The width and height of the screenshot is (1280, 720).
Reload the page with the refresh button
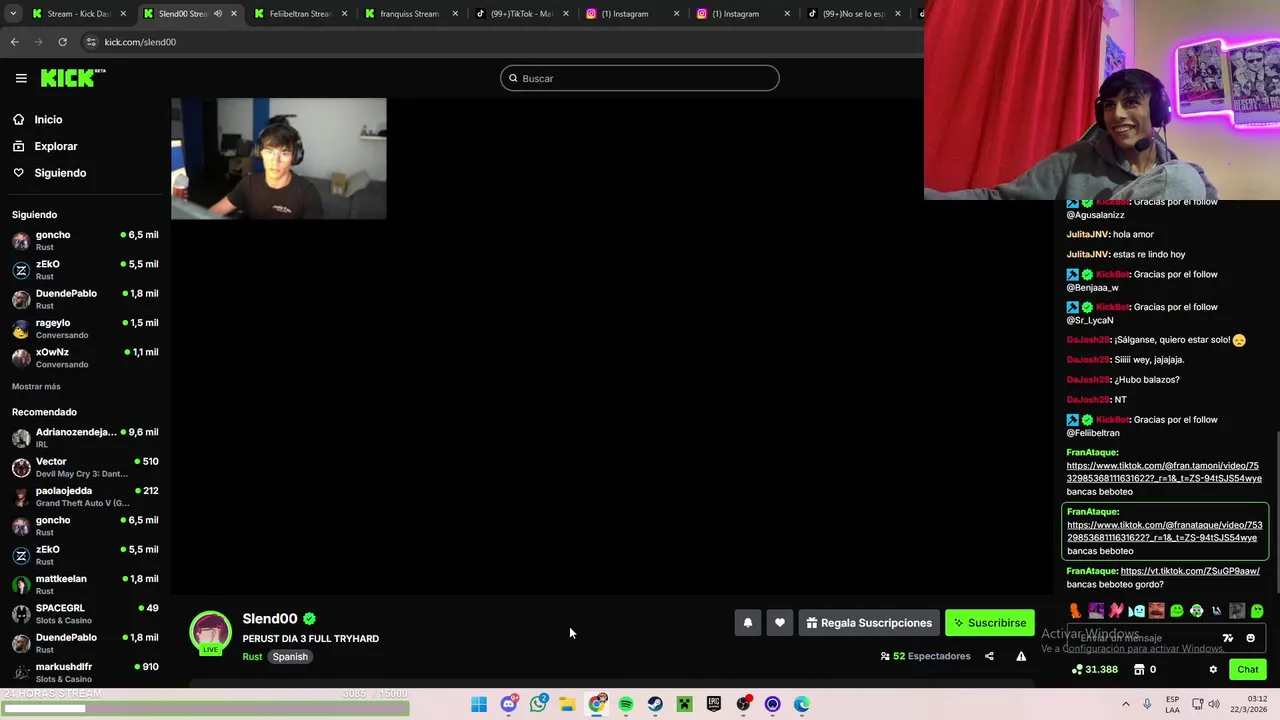(62, 42)
